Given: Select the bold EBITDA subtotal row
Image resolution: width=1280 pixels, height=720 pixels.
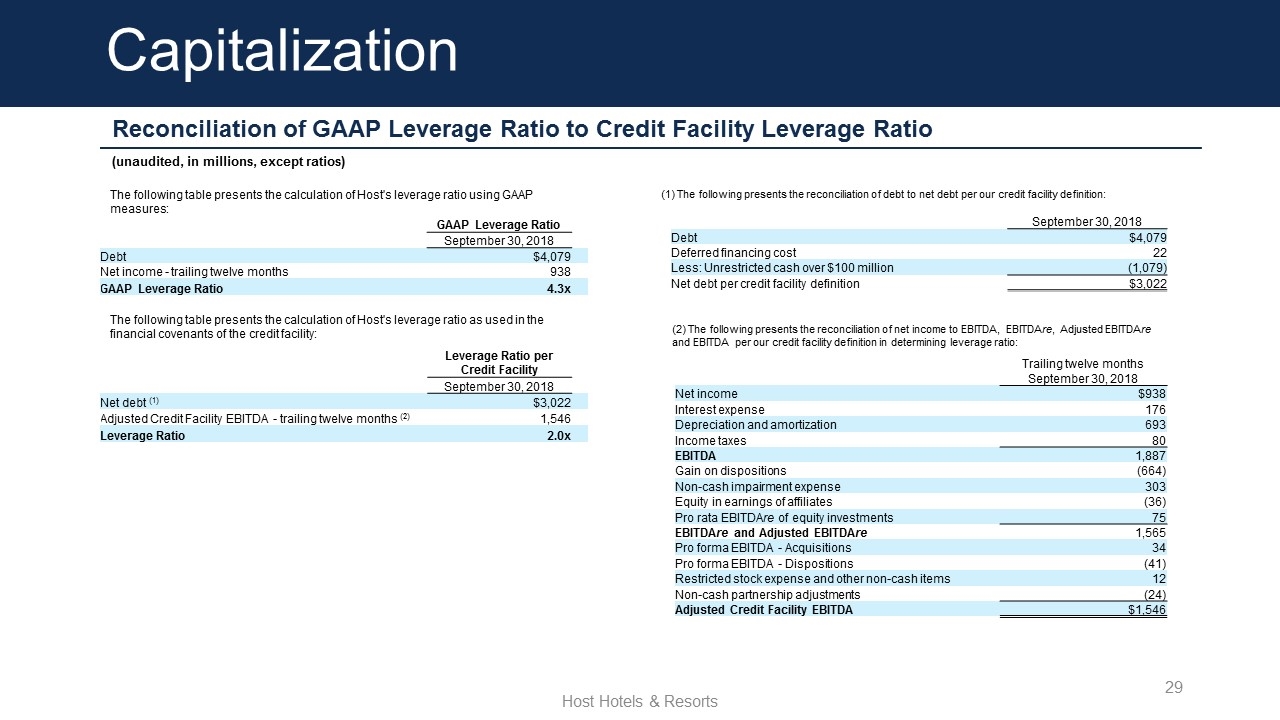Looking at the screenshot, I should (695, 455).
